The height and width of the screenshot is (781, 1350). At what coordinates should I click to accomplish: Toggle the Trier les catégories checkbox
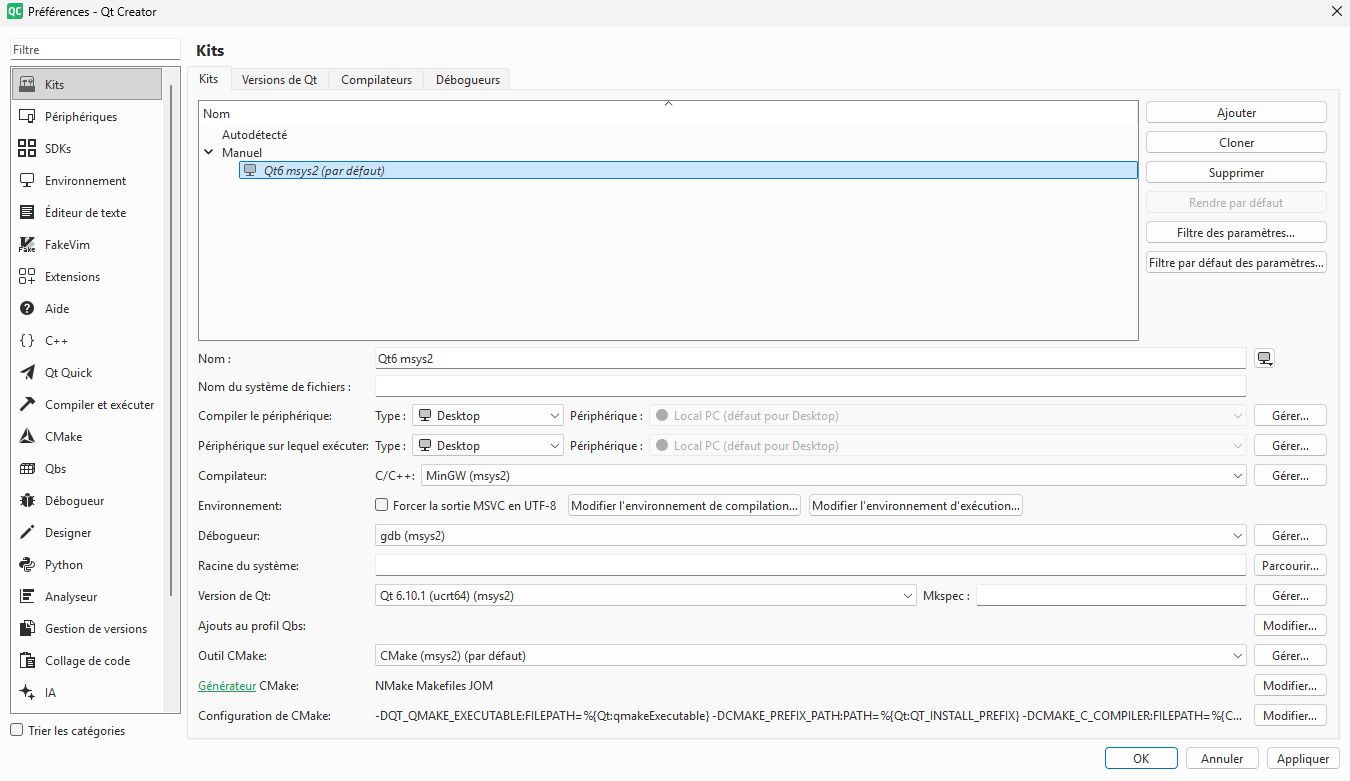click(x=16, y=731)
